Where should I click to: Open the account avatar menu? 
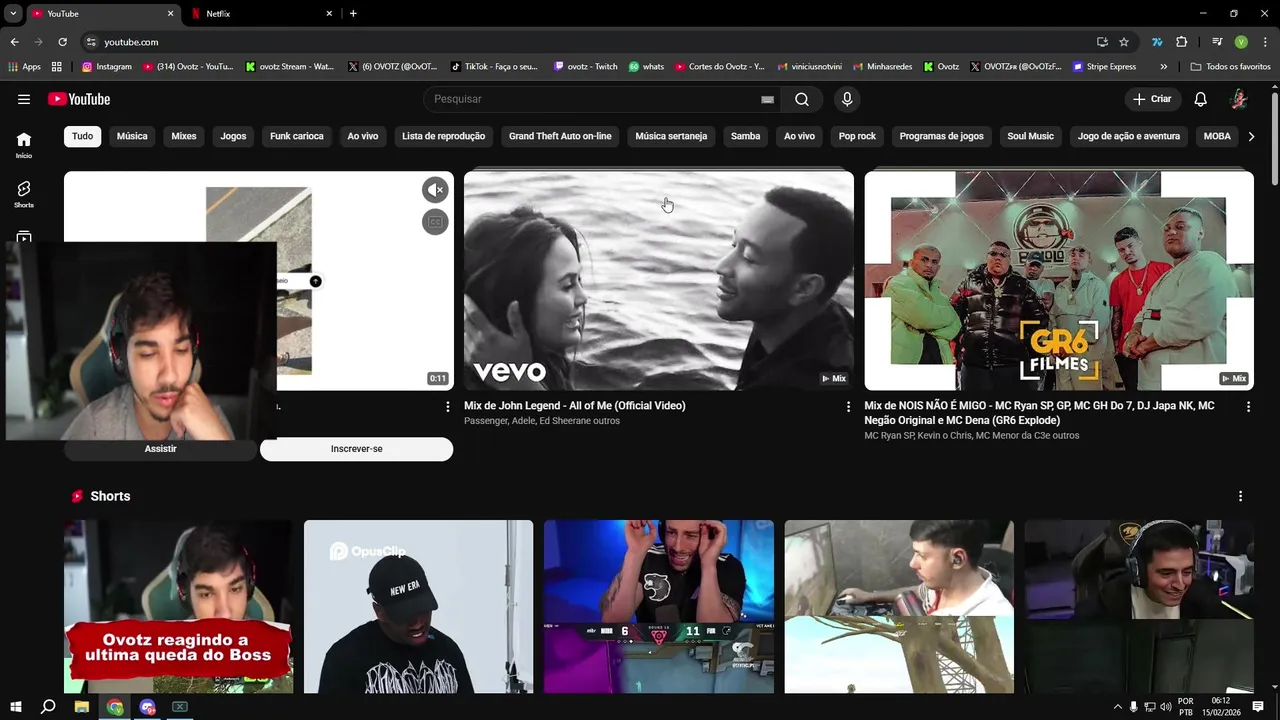pyautogui.click(x=1239, y=99)
